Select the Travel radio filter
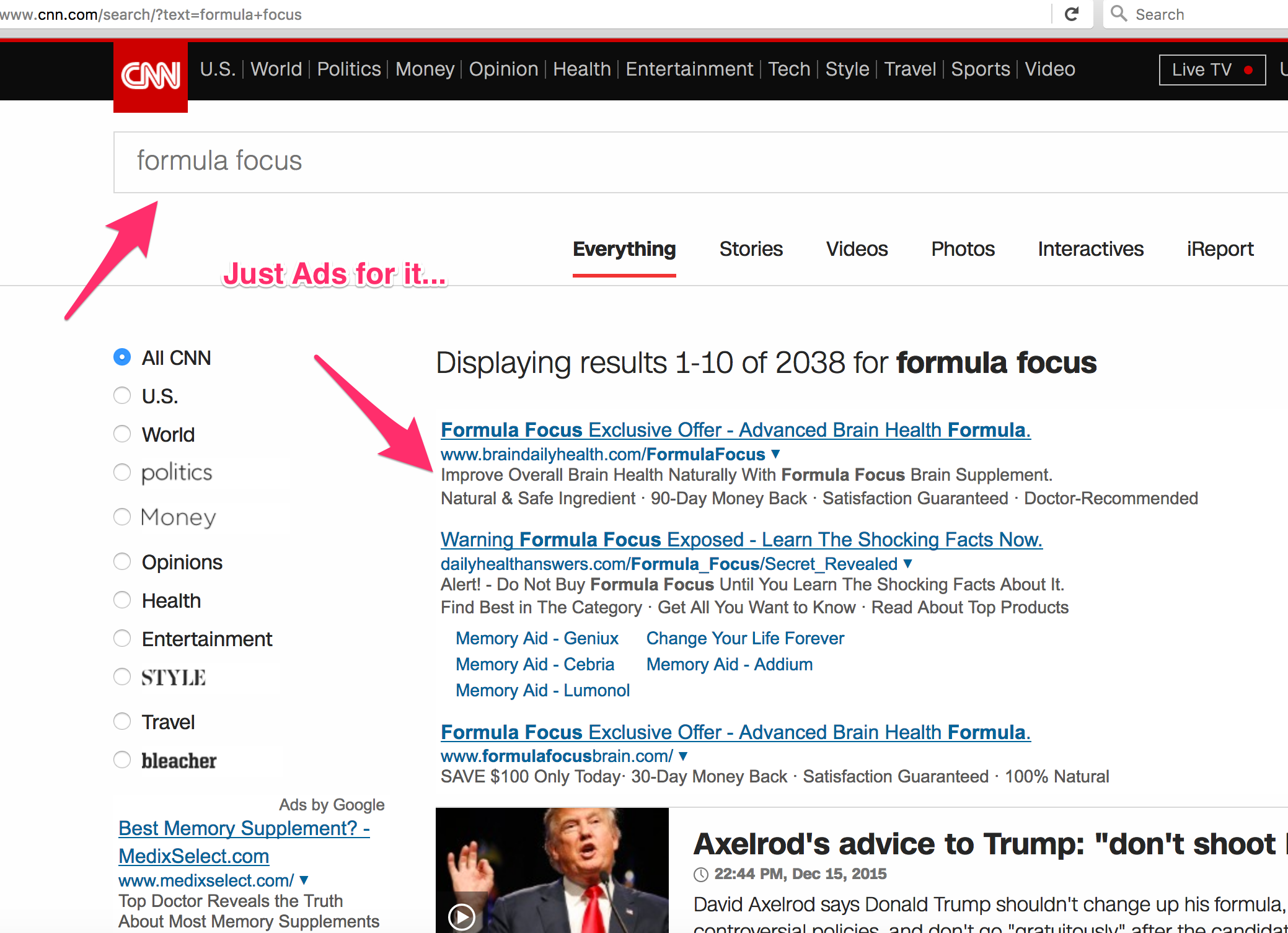The image size is (1288, 933). click(122, 721)
